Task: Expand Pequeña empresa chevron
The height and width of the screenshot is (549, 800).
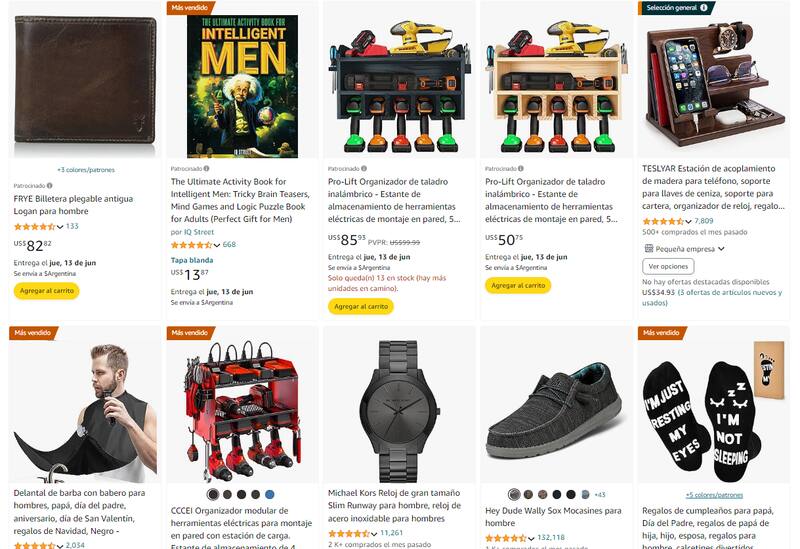Action: [721, 248]
